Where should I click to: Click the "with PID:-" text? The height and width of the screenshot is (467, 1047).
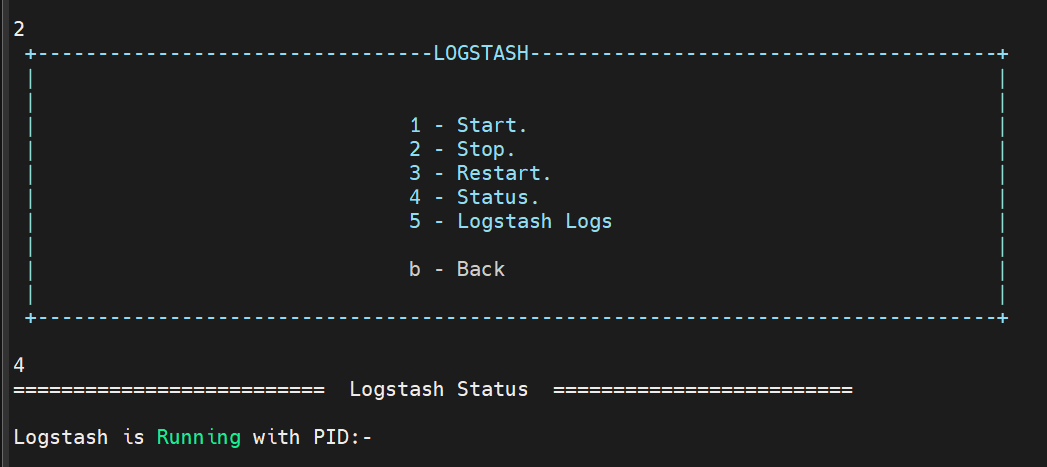(x=312, y=437)
